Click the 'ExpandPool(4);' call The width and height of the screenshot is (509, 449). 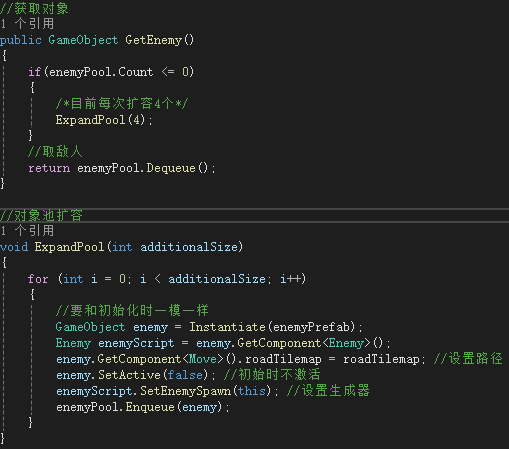pyautogui.click(x=104, y=120)
